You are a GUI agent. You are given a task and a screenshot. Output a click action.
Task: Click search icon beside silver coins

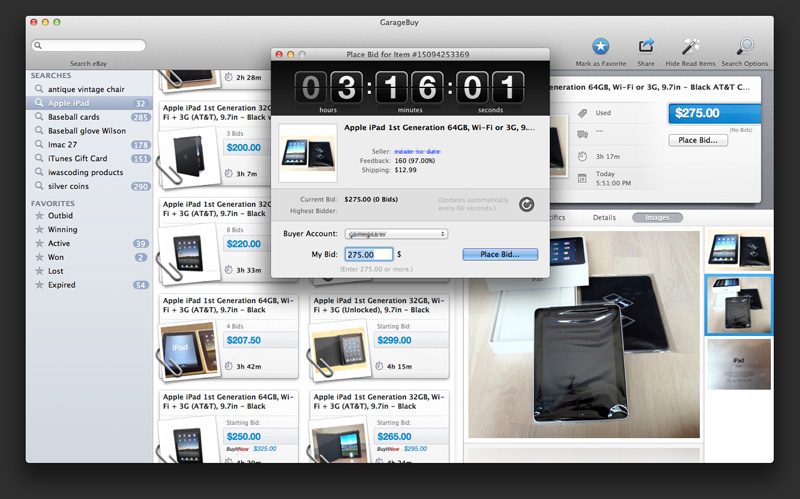(39, 186)
